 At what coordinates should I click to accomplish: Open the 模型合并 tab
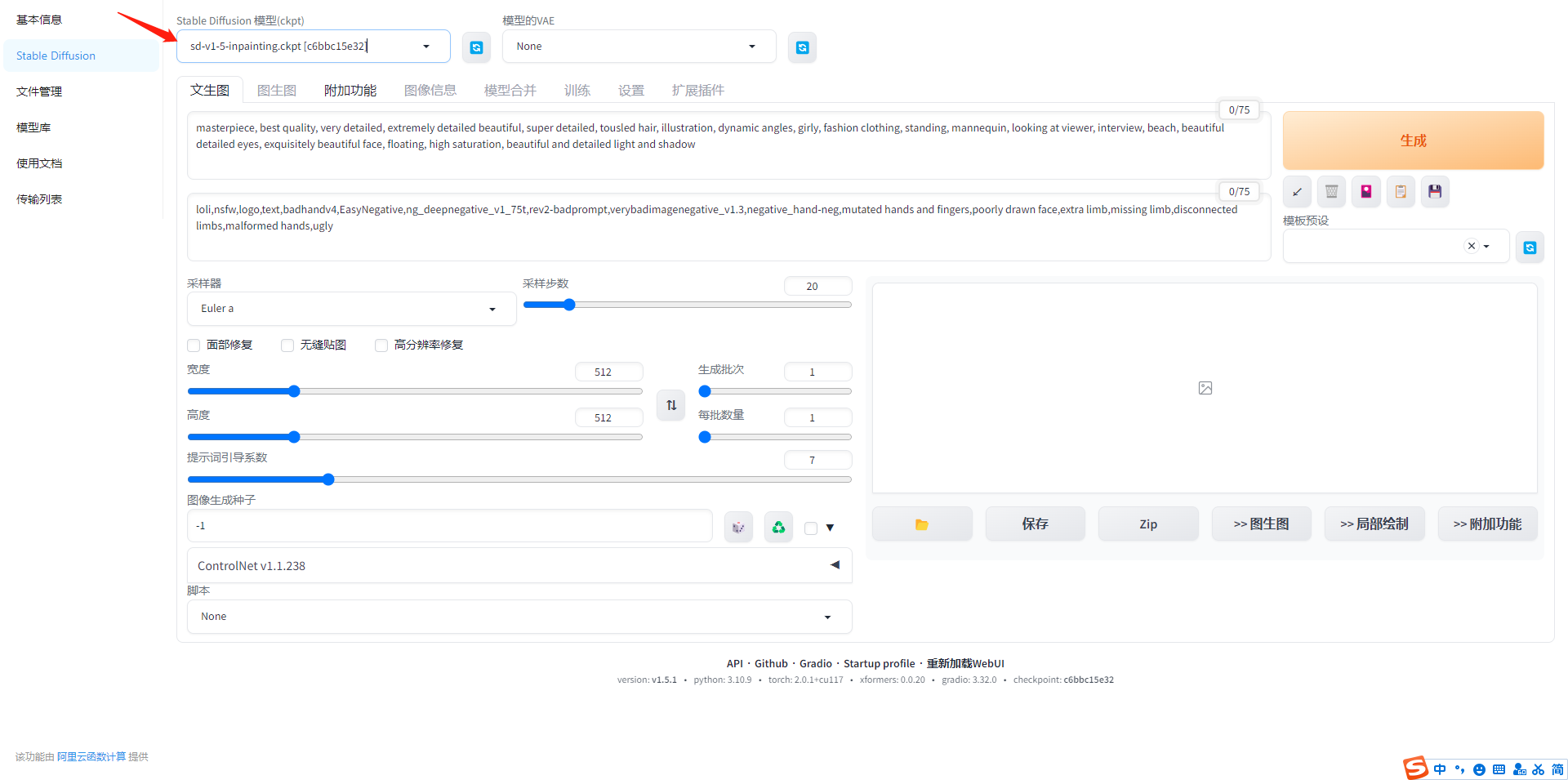pos(510,91)
